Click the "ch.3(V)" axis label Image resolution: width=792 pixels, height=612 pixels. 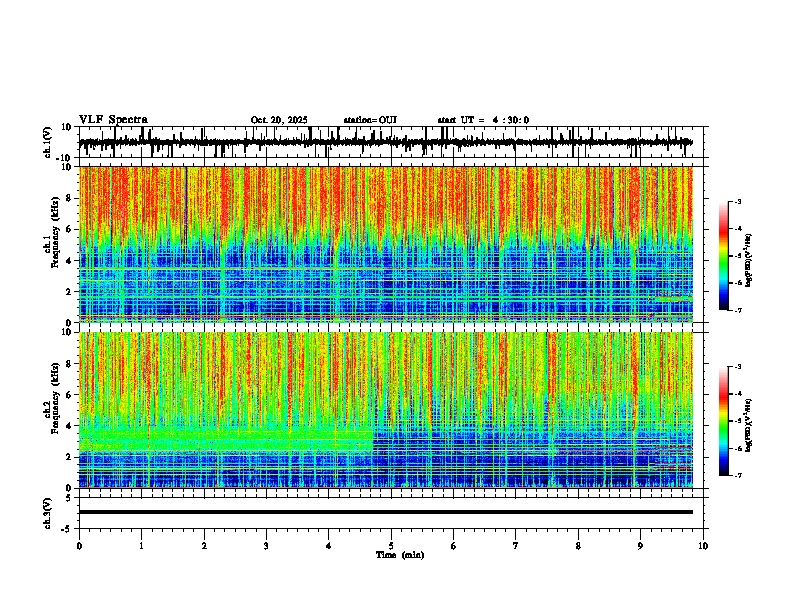point(48,514)
